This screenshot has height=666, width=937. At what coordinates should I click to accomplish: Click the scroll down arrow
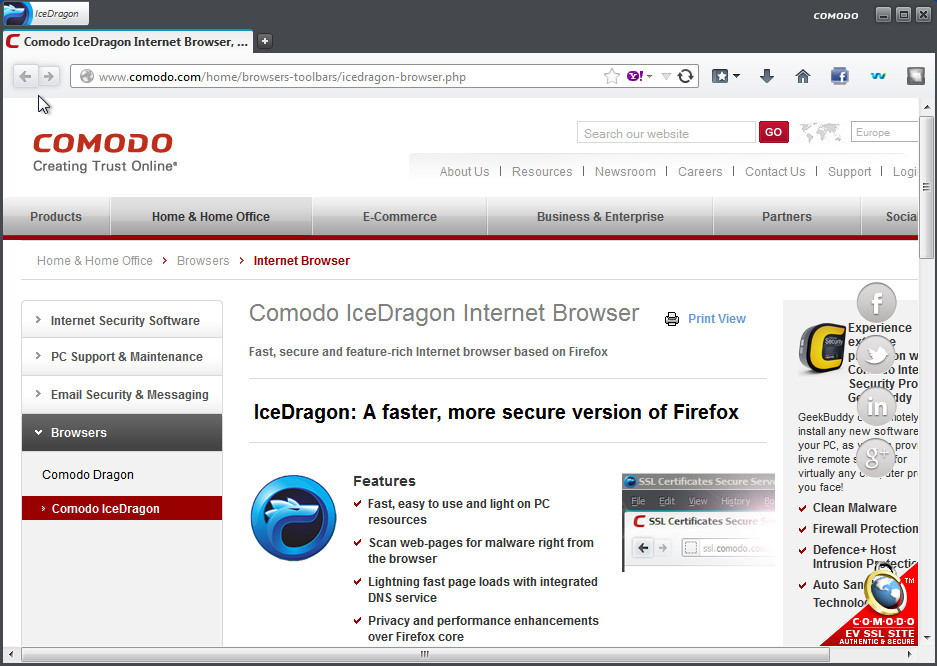point(926,638)
